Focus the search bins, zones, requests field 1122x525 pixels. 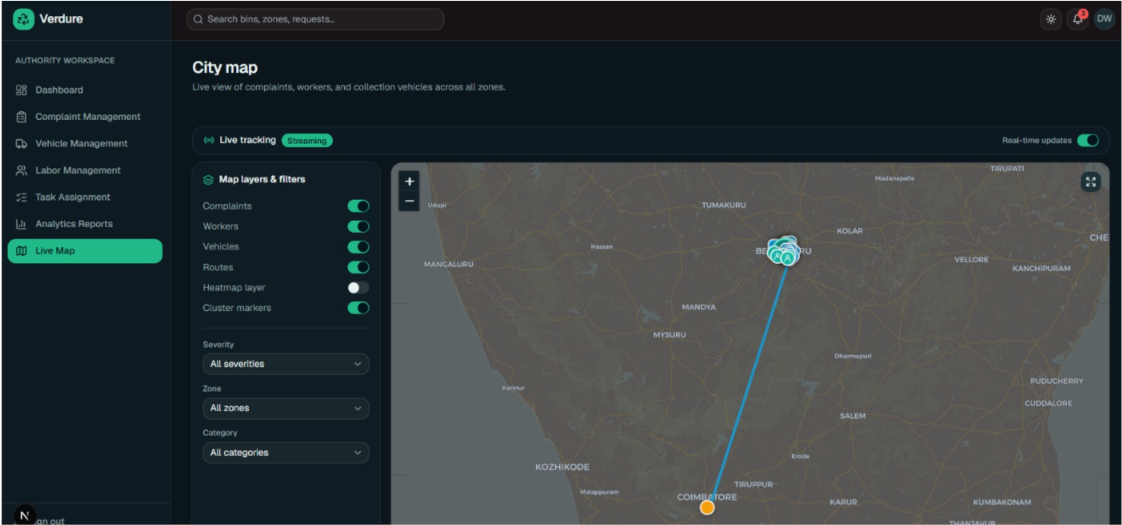(x=315, y=19)
